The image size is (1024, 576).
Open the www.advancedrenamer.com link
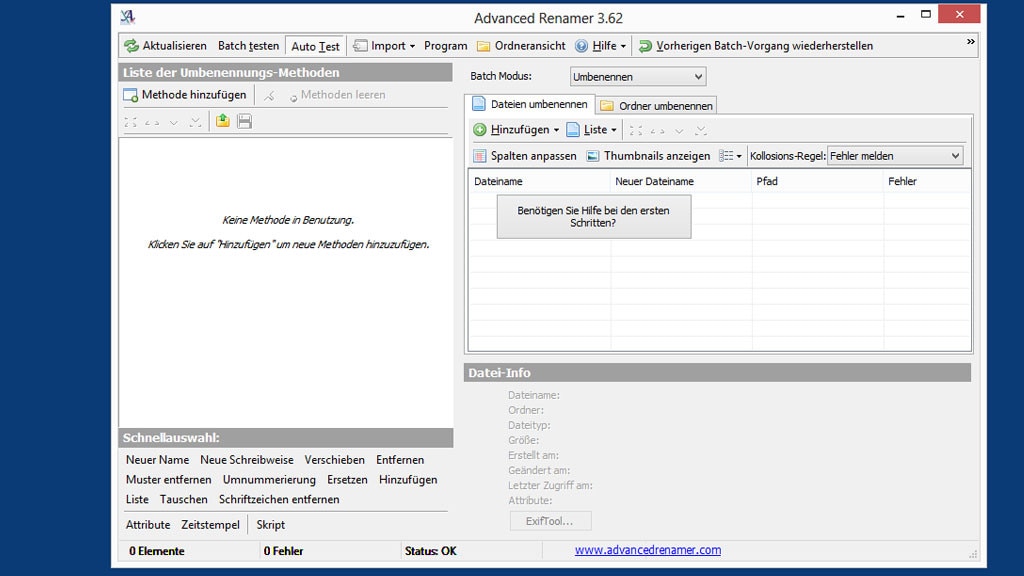point(648,550)
